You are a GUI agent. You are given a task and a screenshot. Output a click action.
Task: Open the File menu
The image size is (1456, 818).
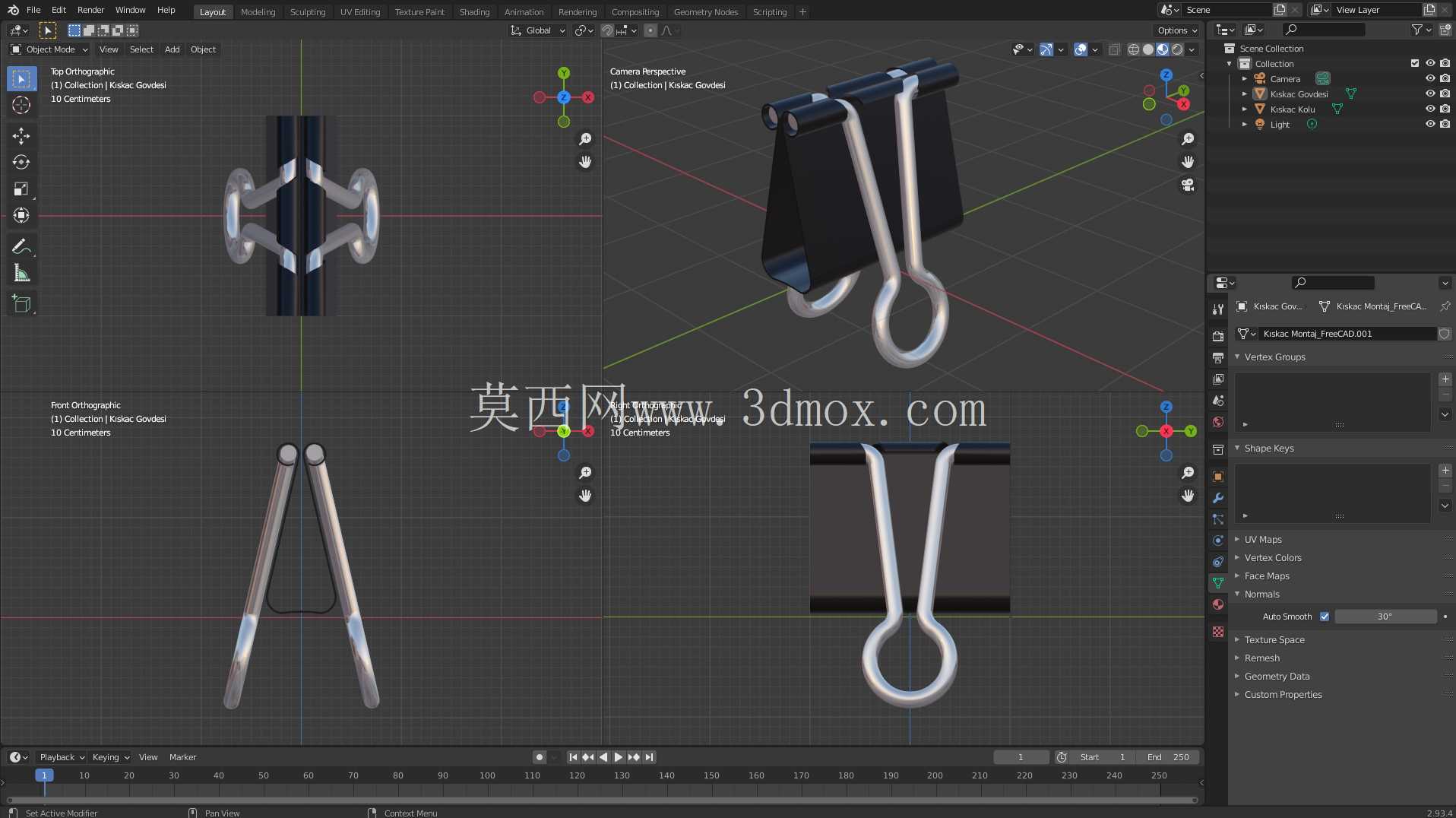(x=33, y=11)
